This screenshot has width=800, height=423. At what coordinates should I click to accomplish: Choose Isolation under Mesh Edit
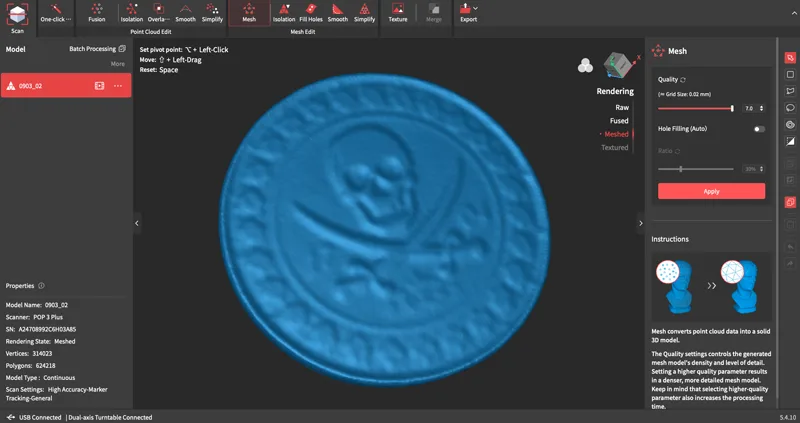tap(284, 14)
